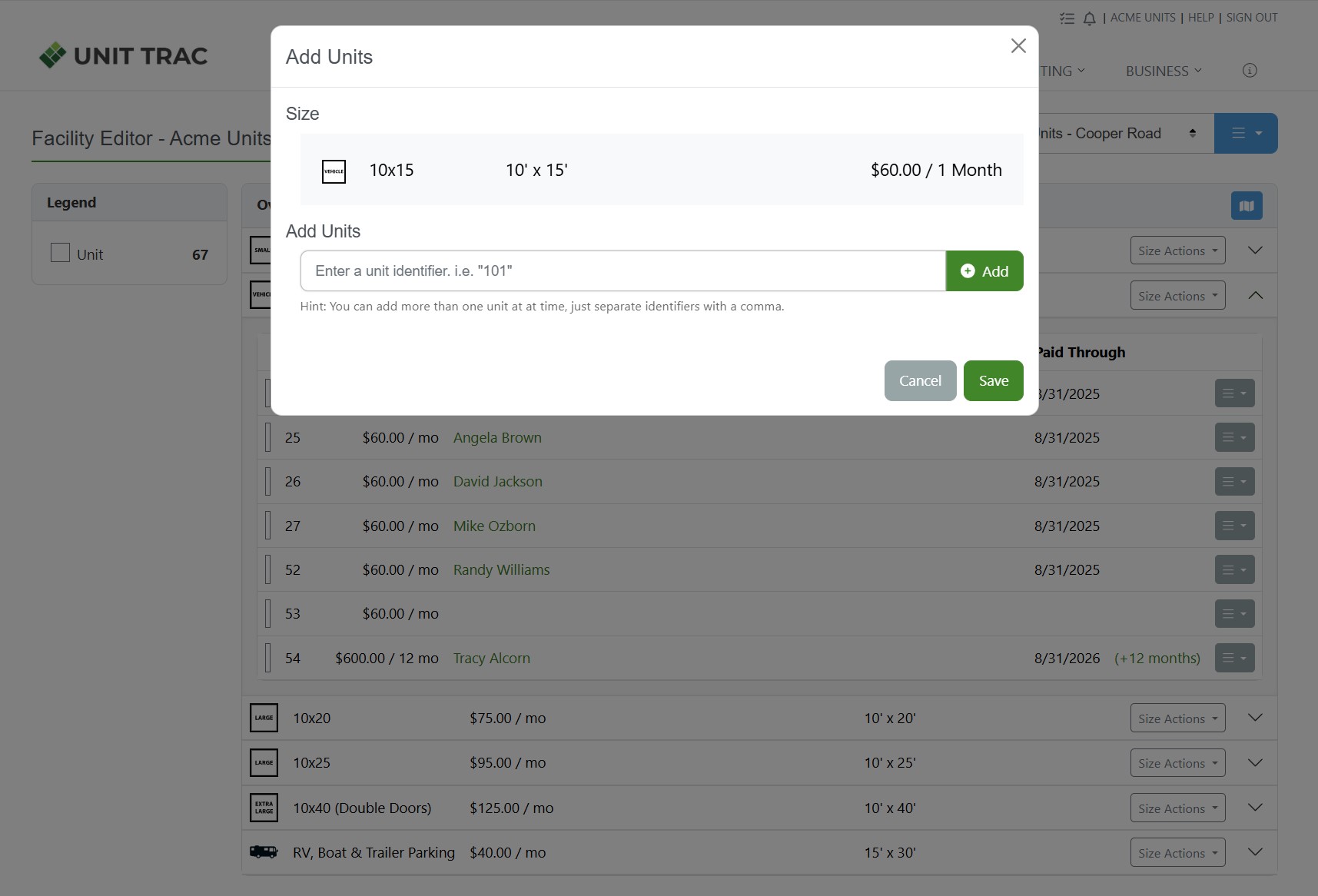1318x896 pixels.
Task: Toggle the Unit legend checkbox
Action: point(60,253)
